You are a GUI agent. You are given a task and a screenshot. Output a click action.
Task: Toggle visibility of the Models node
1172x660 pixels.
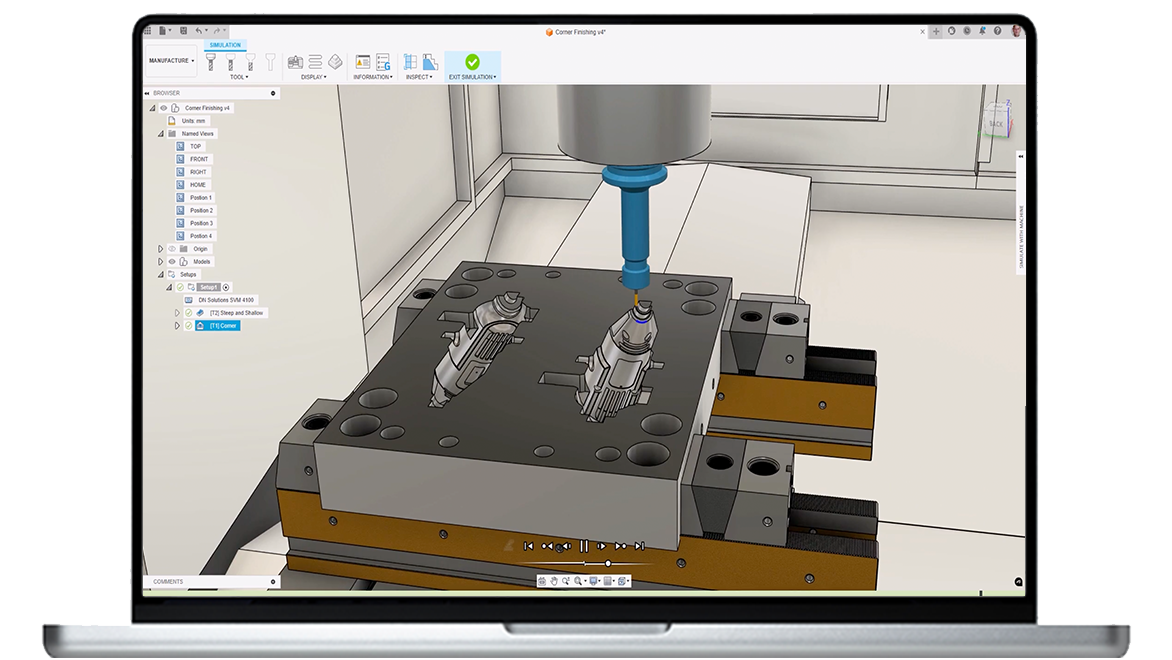(171, 262)
